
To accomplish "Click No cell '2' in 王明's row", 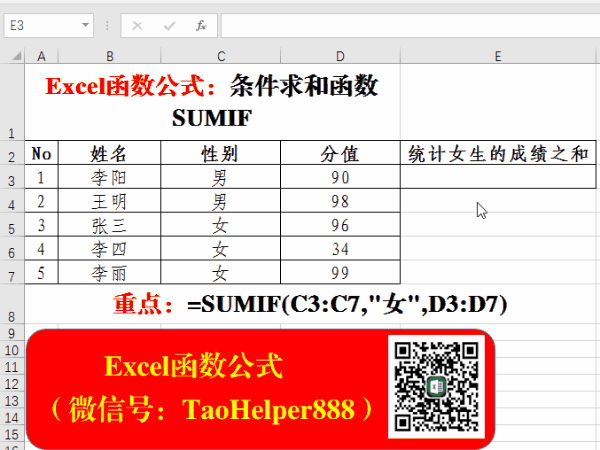I will [41, 201].
